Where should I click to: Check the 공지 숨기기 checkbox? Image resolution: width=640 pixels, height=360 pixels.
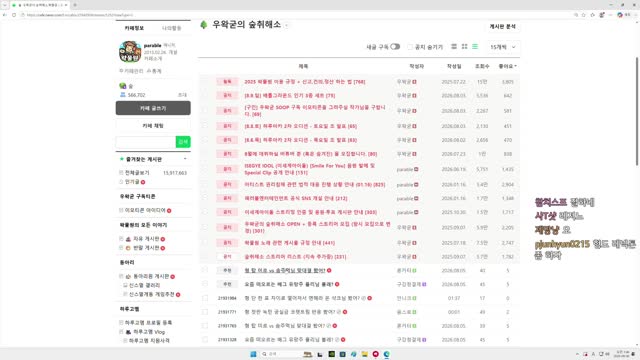410,47
